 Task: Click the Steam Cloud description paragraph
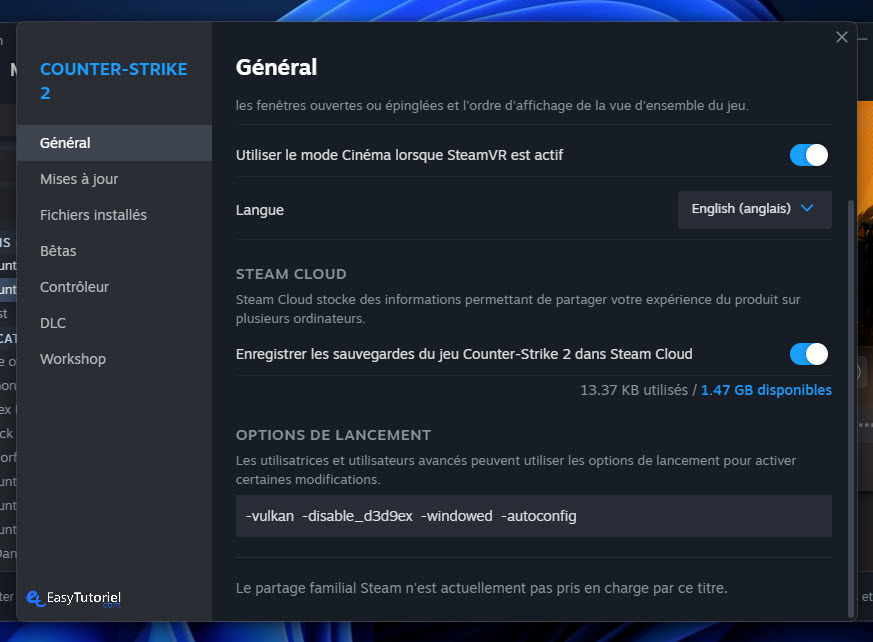pyautogui.click(x=518, y=309)
